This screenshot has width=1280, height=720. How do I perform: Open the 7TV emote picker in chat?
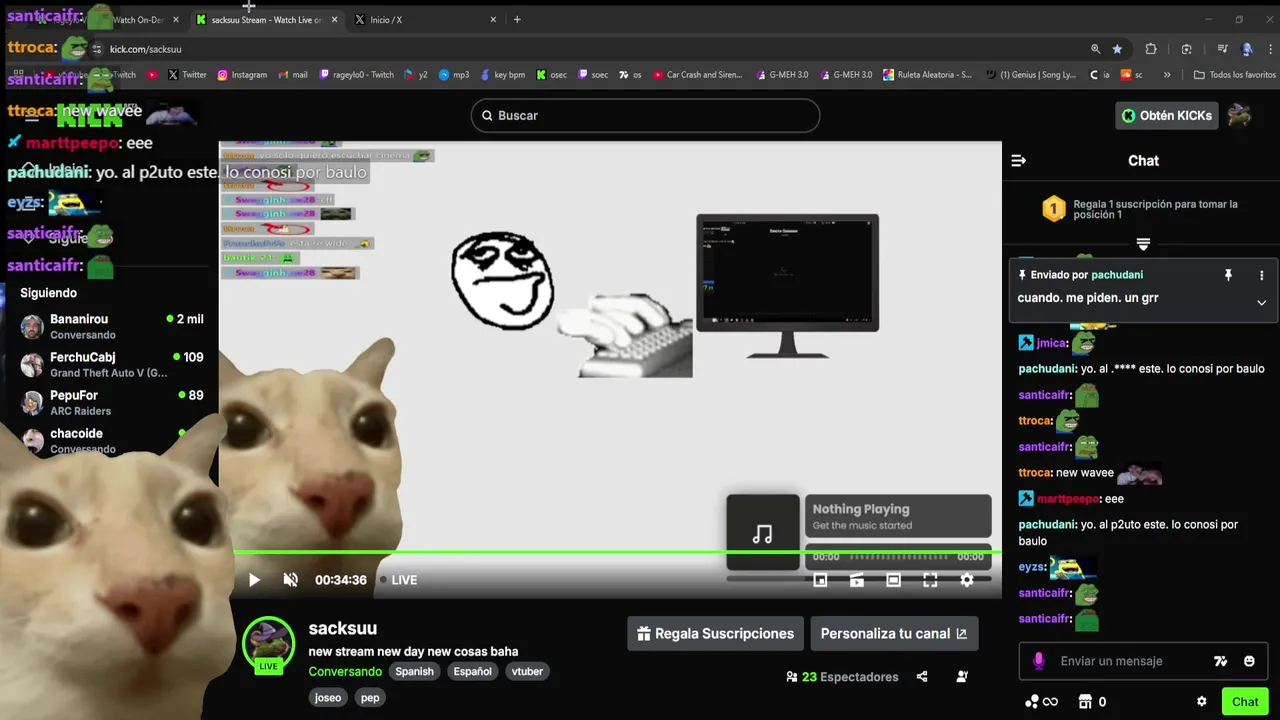click(x=1220, y=661)
